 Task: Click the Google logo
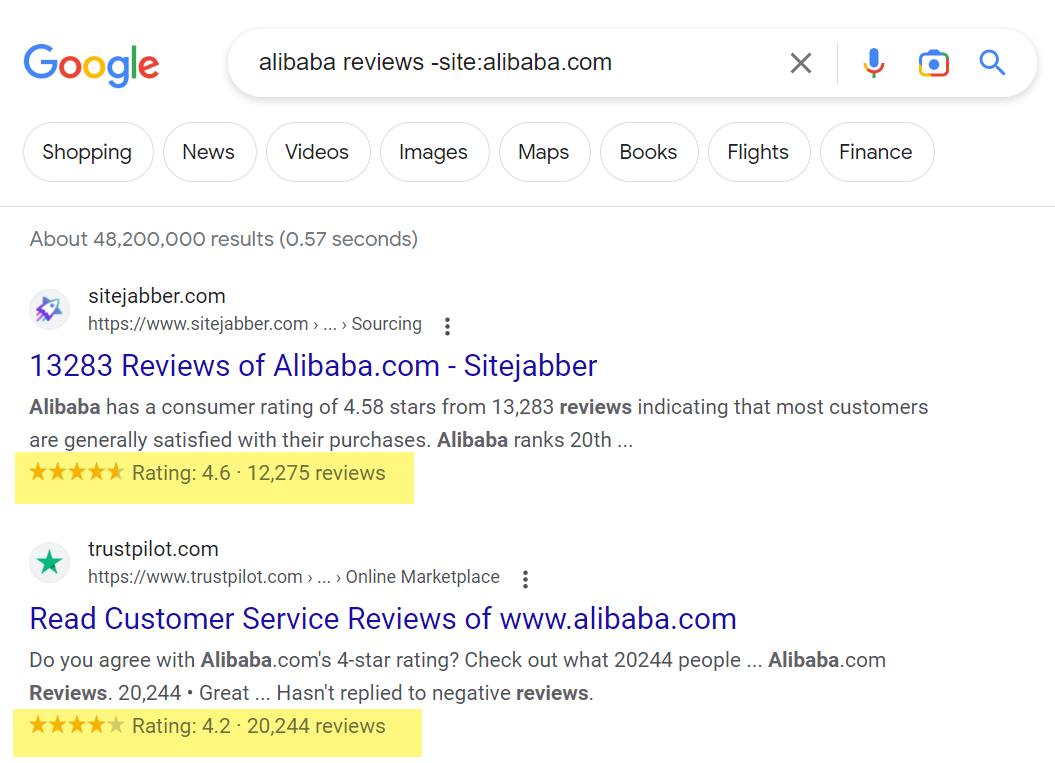[91, 64]
